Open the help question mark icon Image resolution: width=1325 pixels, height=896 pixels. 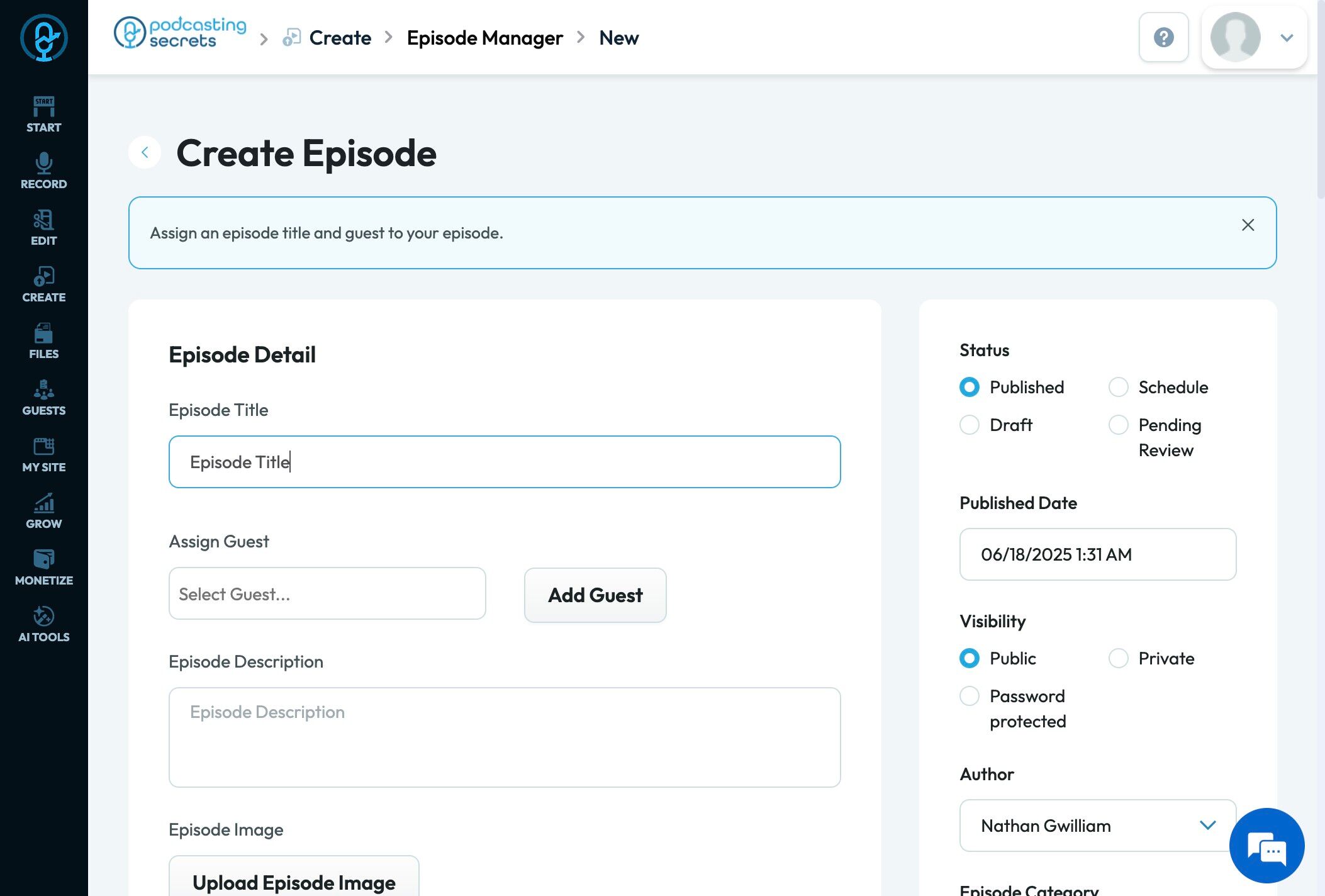click(x=1163, y=38)
